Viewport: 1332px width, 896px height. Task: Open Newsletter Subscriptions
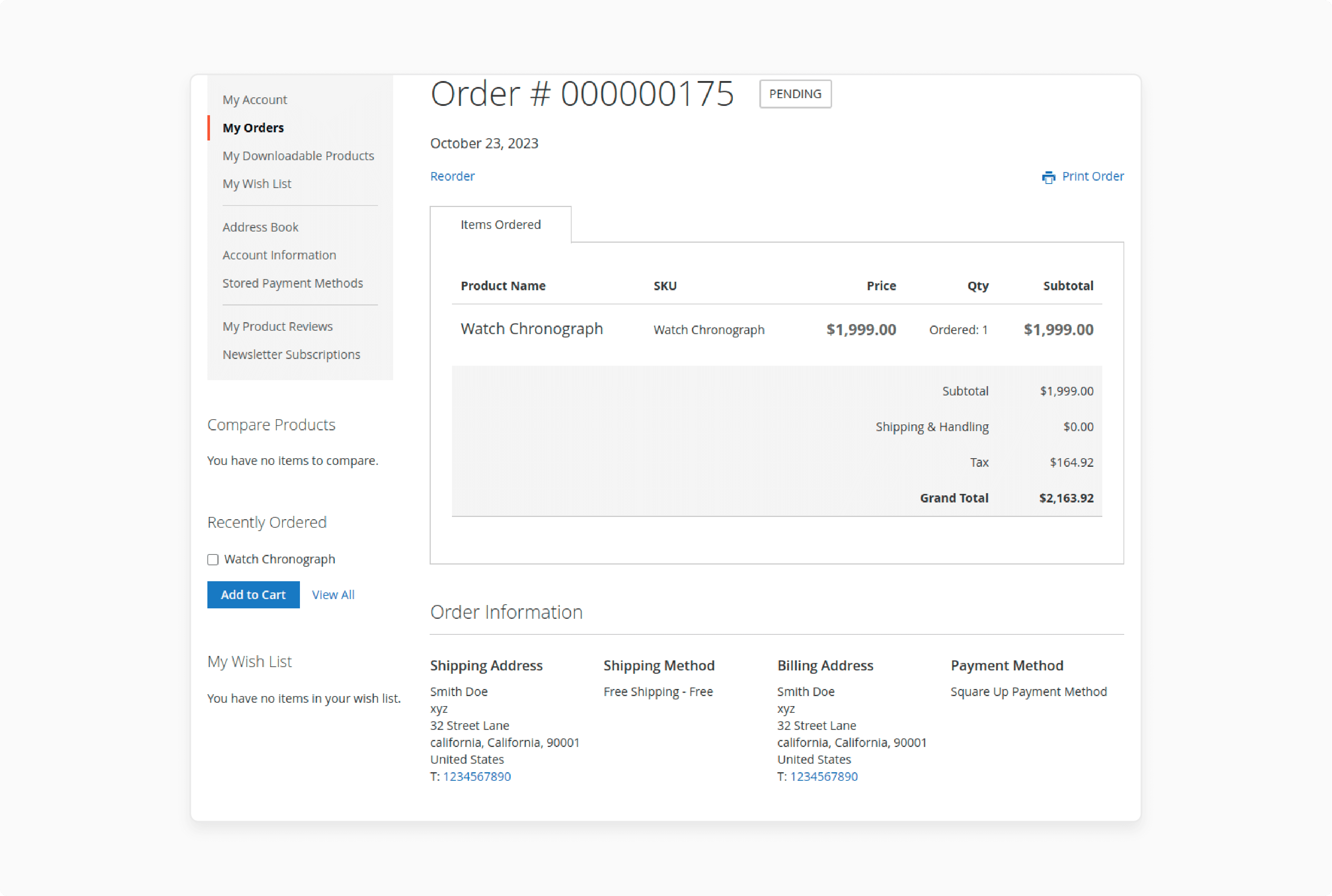pyautogui.click(x=291, y=354)
